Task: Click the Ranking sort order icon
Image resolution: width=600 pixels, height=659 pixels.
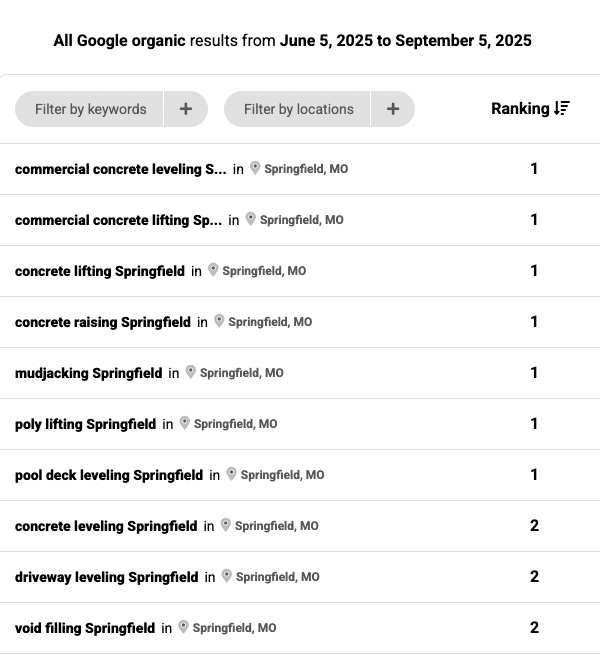Action: pos(562,108)
